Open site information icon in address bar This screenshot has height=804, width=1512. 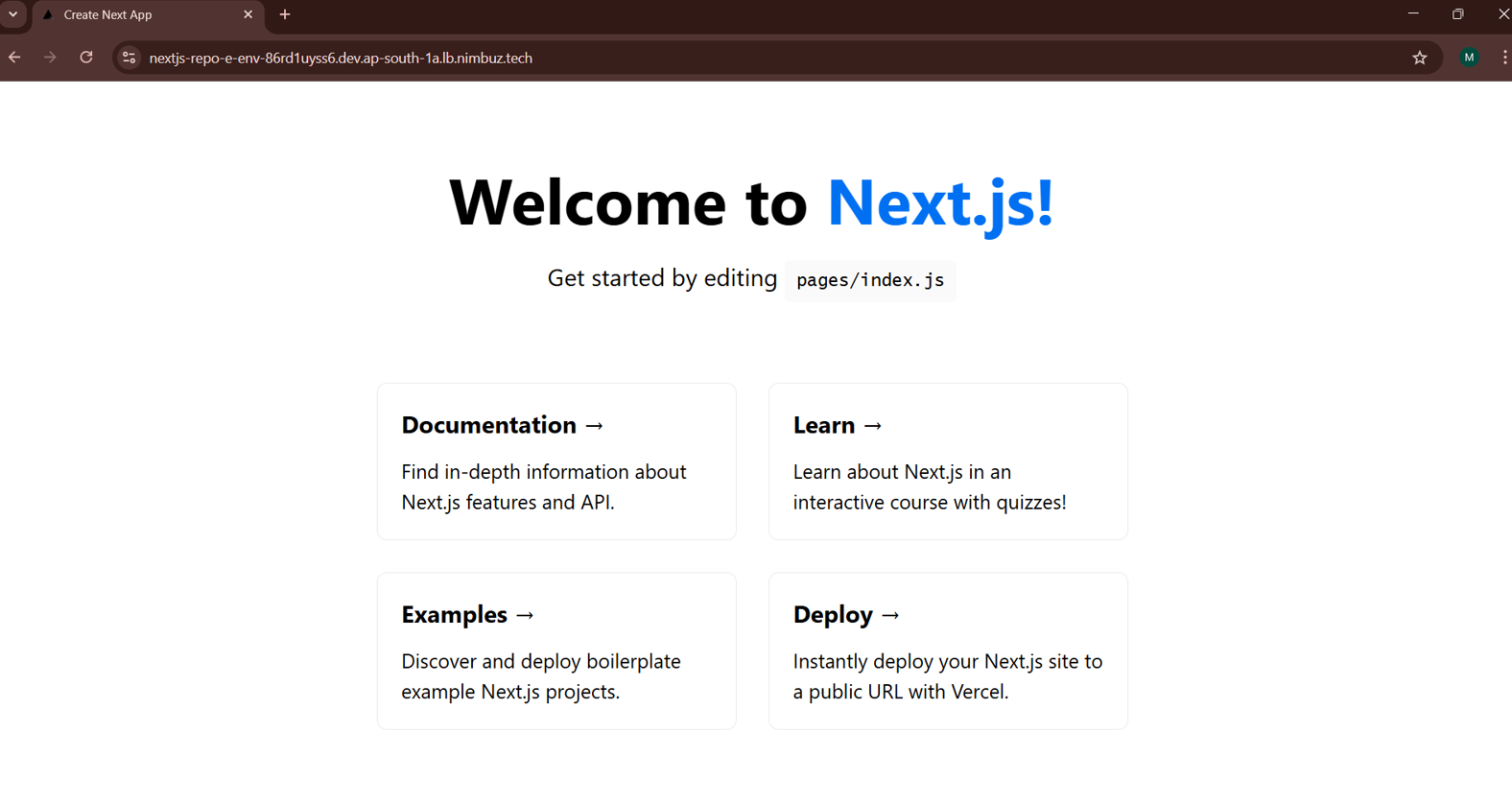click(x=129, y=58)
